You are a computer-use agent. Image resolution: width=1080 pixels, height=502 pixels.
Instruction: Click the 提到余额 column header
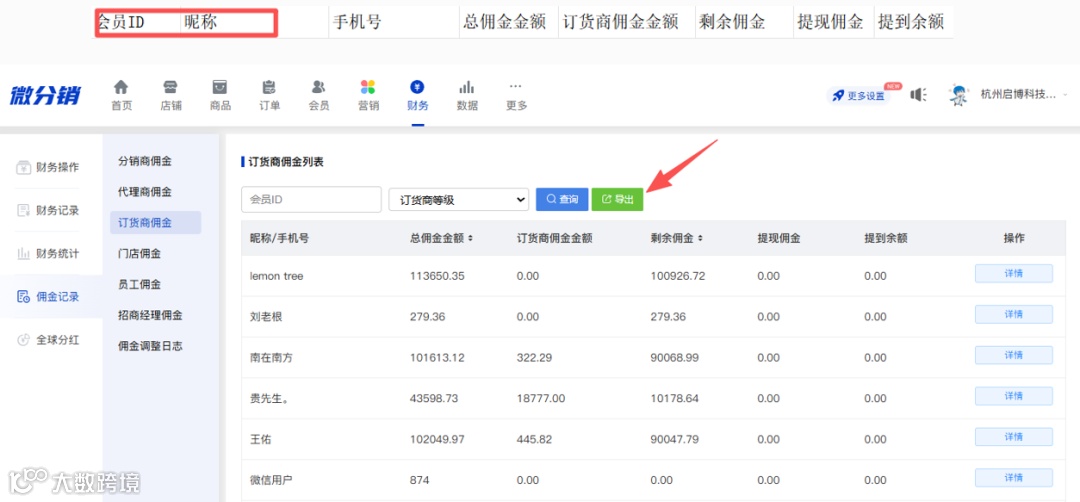point(886,238)
